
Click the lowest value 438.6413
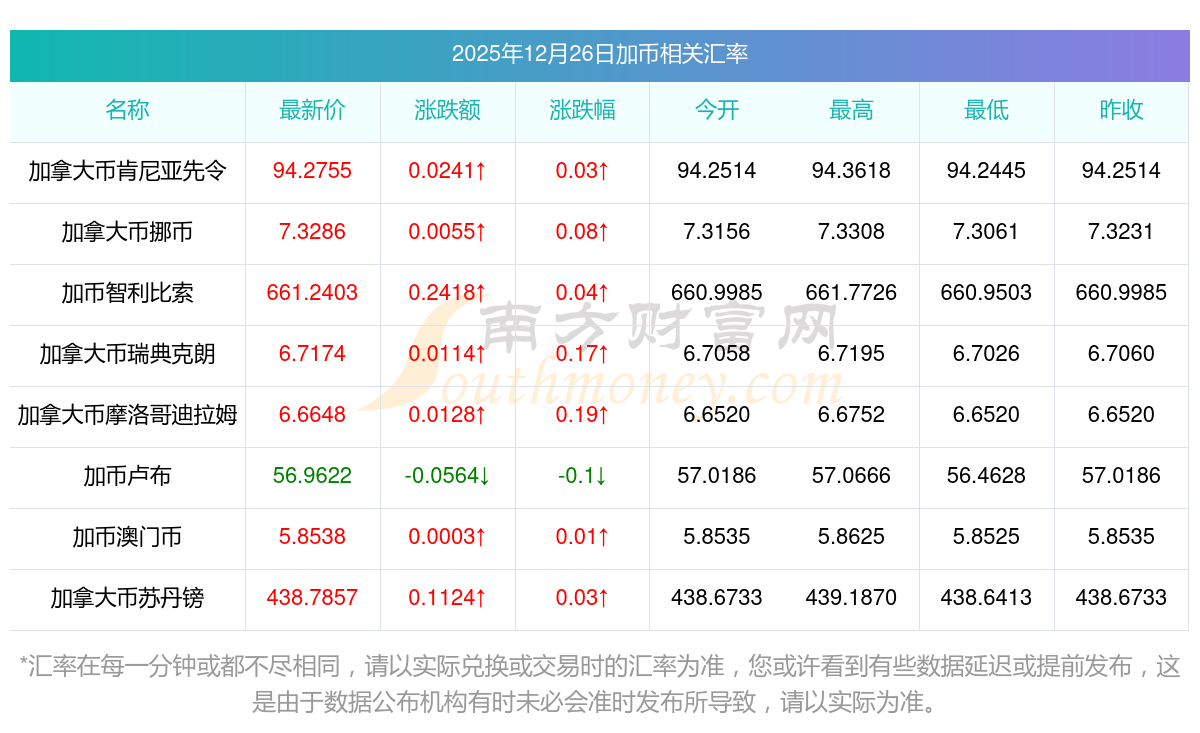pyautogui.click(x=986, y=598)
